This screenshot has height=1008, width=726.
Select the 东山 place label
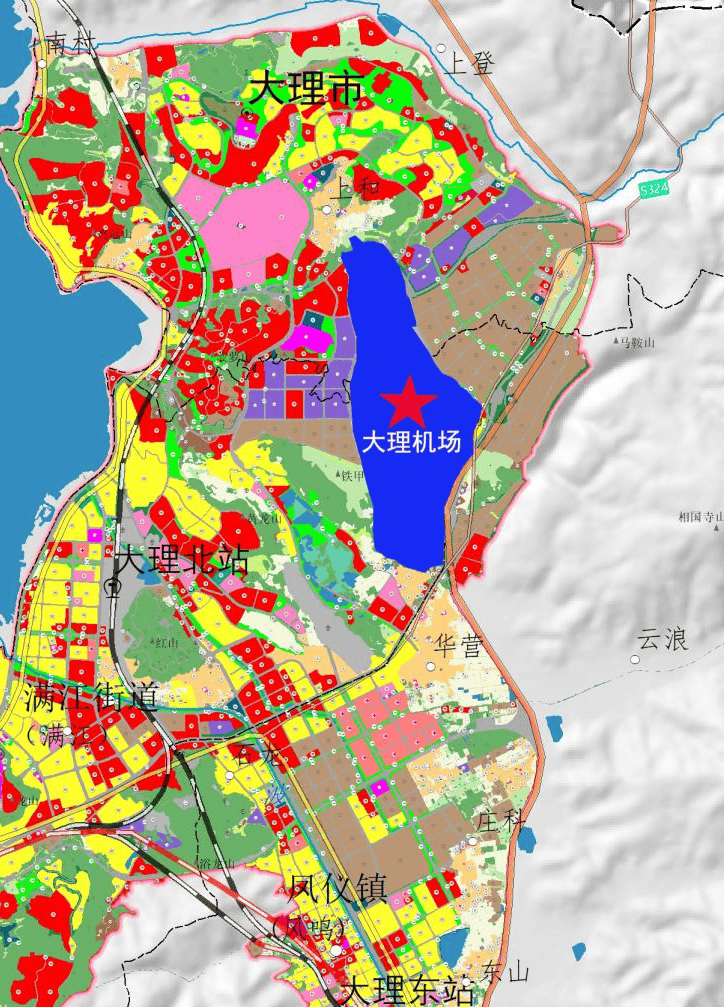507,971
